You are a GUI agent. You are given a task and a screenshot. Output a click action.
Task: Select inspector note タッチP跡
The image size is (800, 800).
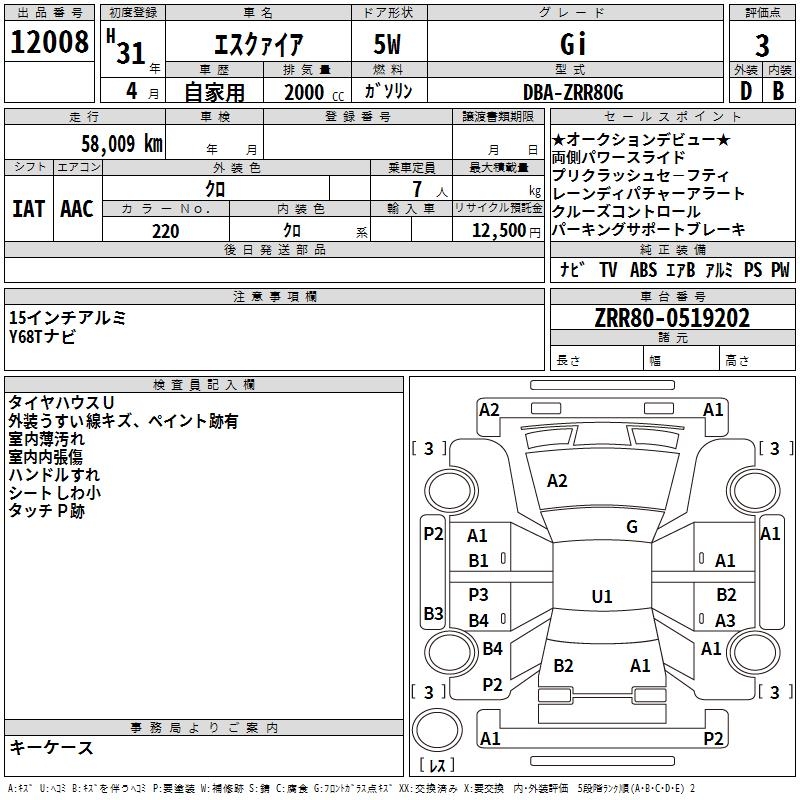pos(46,511)
